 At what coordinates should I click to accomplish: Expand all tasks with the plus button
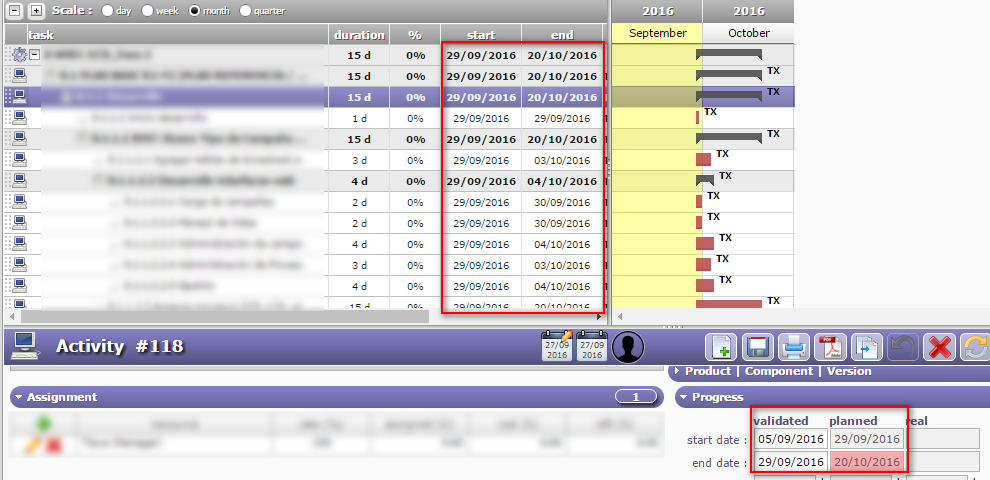pos(36,11)
